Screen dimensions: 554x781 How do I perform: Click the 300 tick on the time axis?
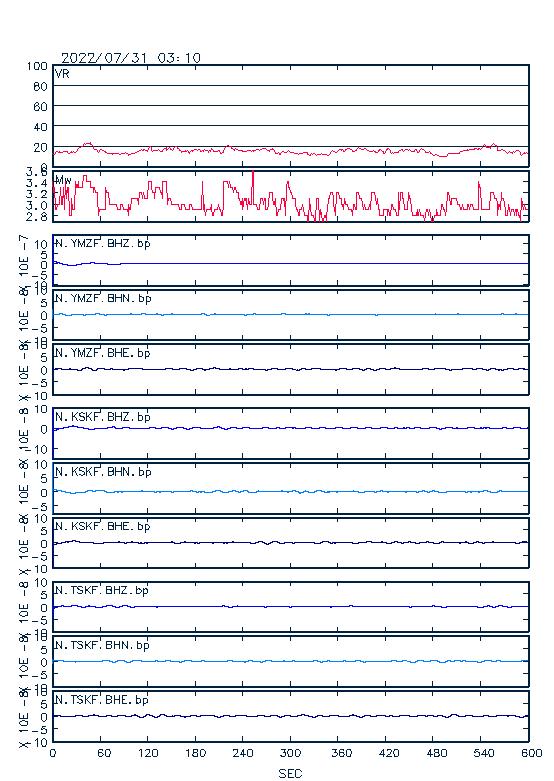[290, 753]
